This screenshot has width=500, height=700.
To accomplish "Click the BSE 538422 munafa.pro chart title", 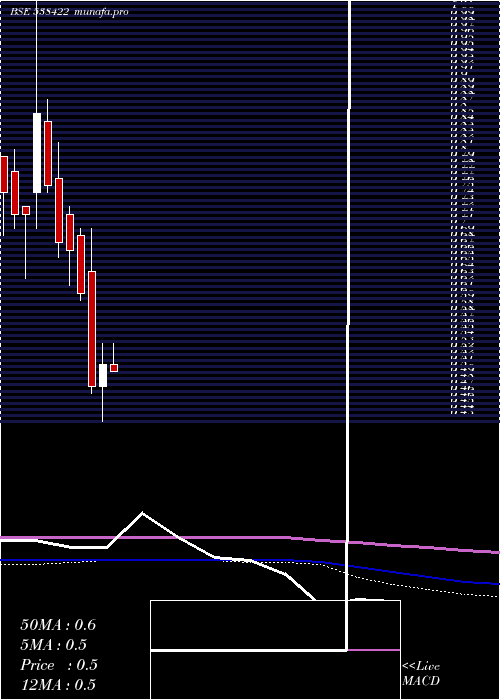I will pyautogui.click(x=69, y=12).
